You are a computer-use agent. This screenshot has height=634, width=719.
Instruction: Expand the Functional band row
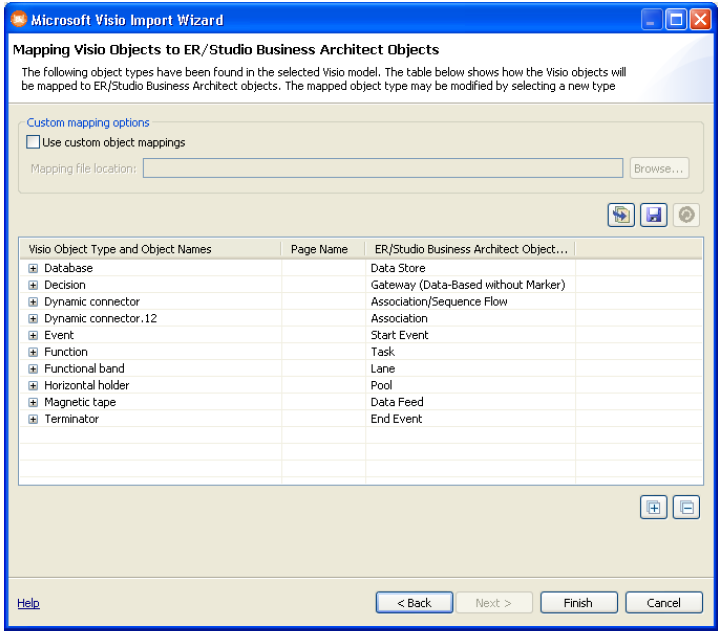pos(33,369)
